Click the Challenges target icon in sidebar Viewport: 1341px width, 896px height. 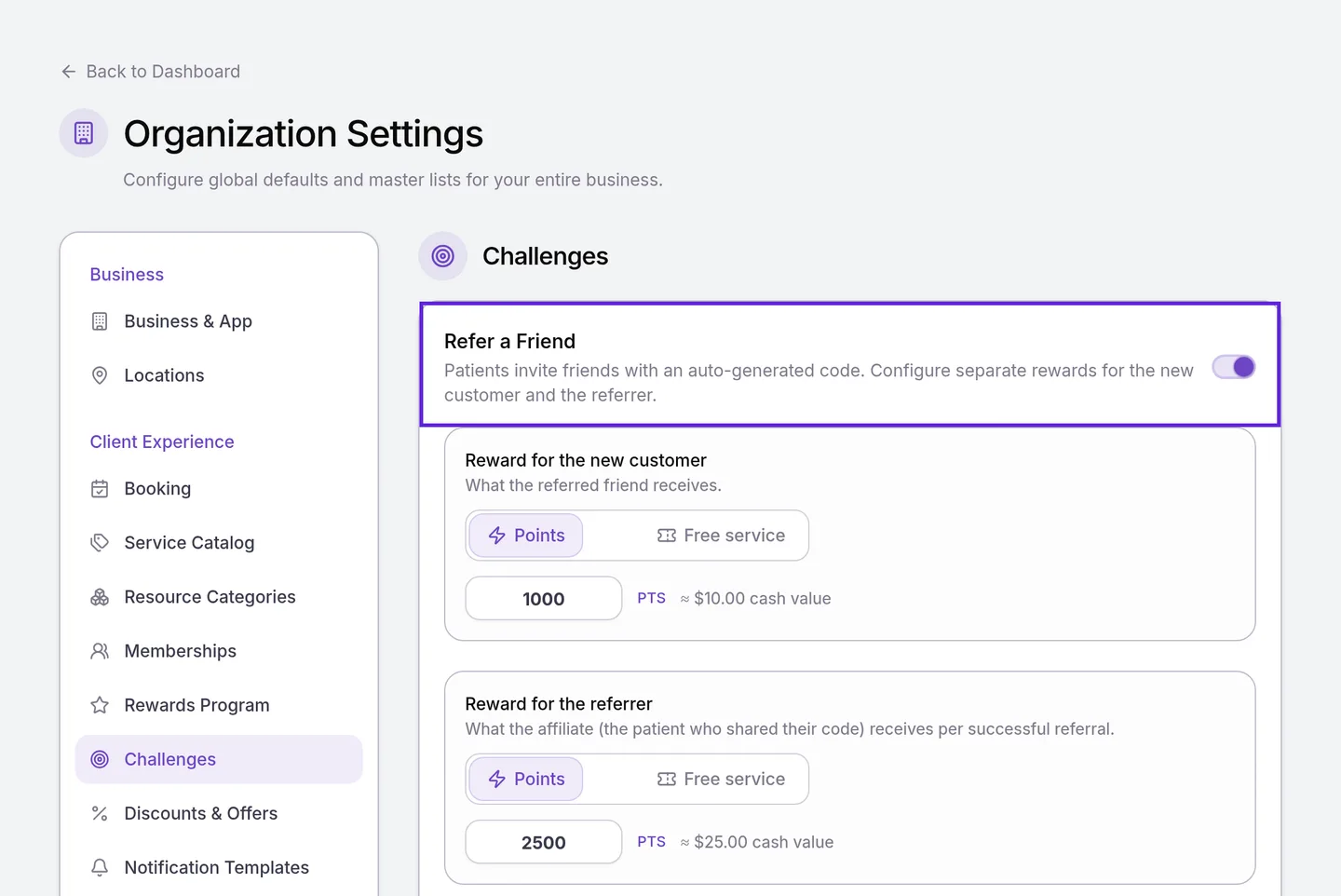point(100,759)
